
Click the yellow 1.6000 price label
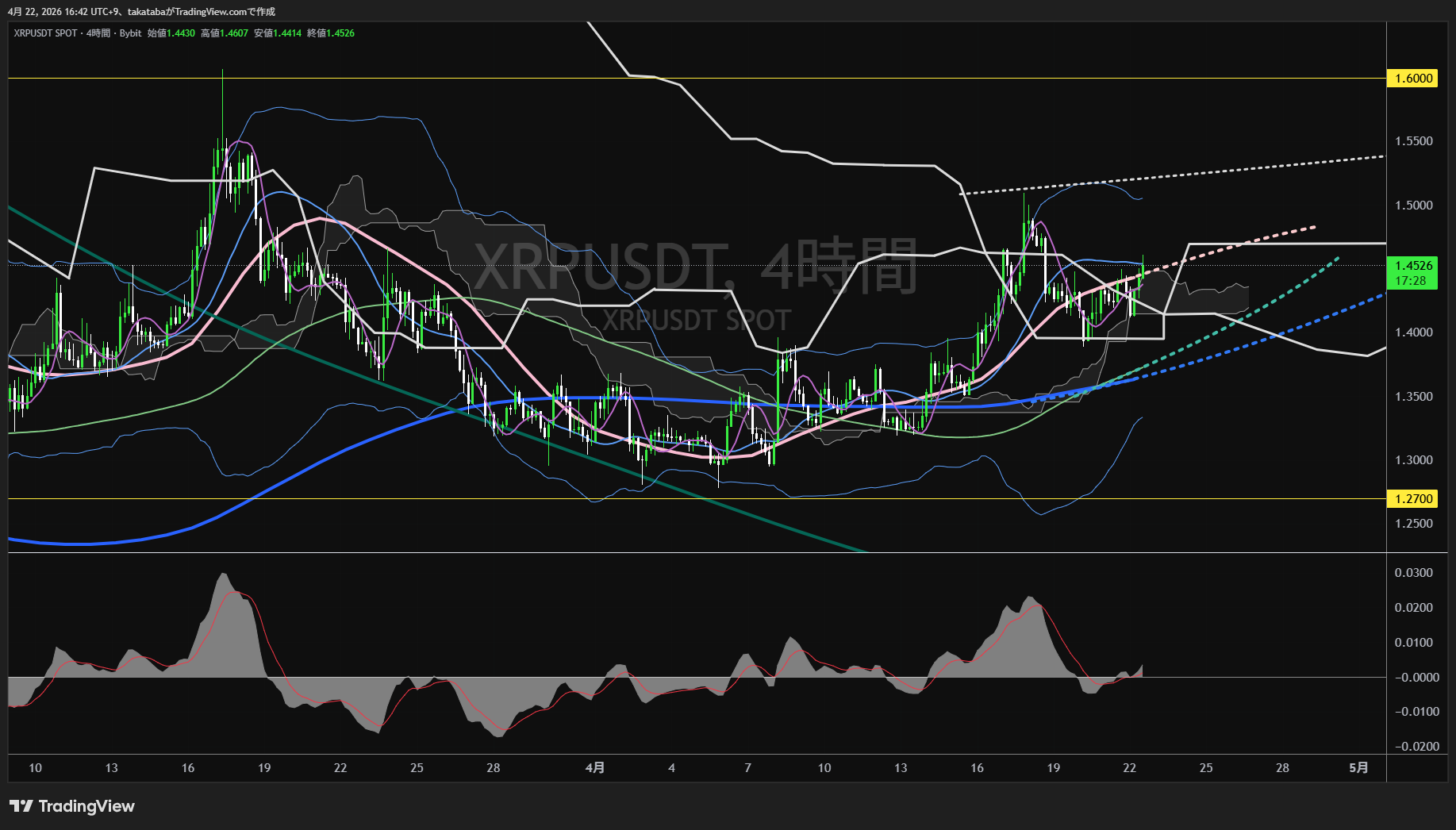[1413, 78]
